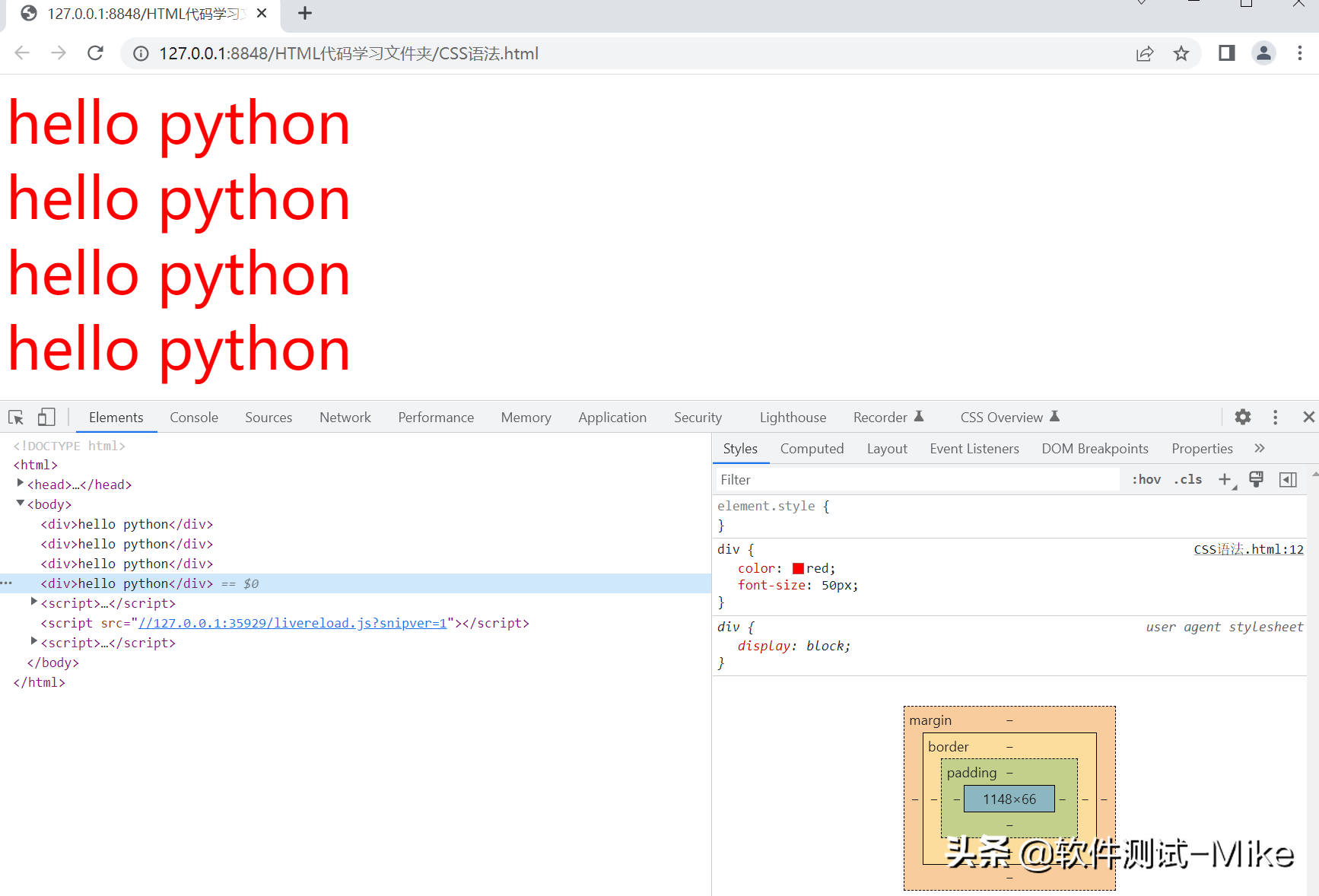Screen dimensions: 1319x896
Task: Open the DevTools customize menu
Action: (1276, 417)
